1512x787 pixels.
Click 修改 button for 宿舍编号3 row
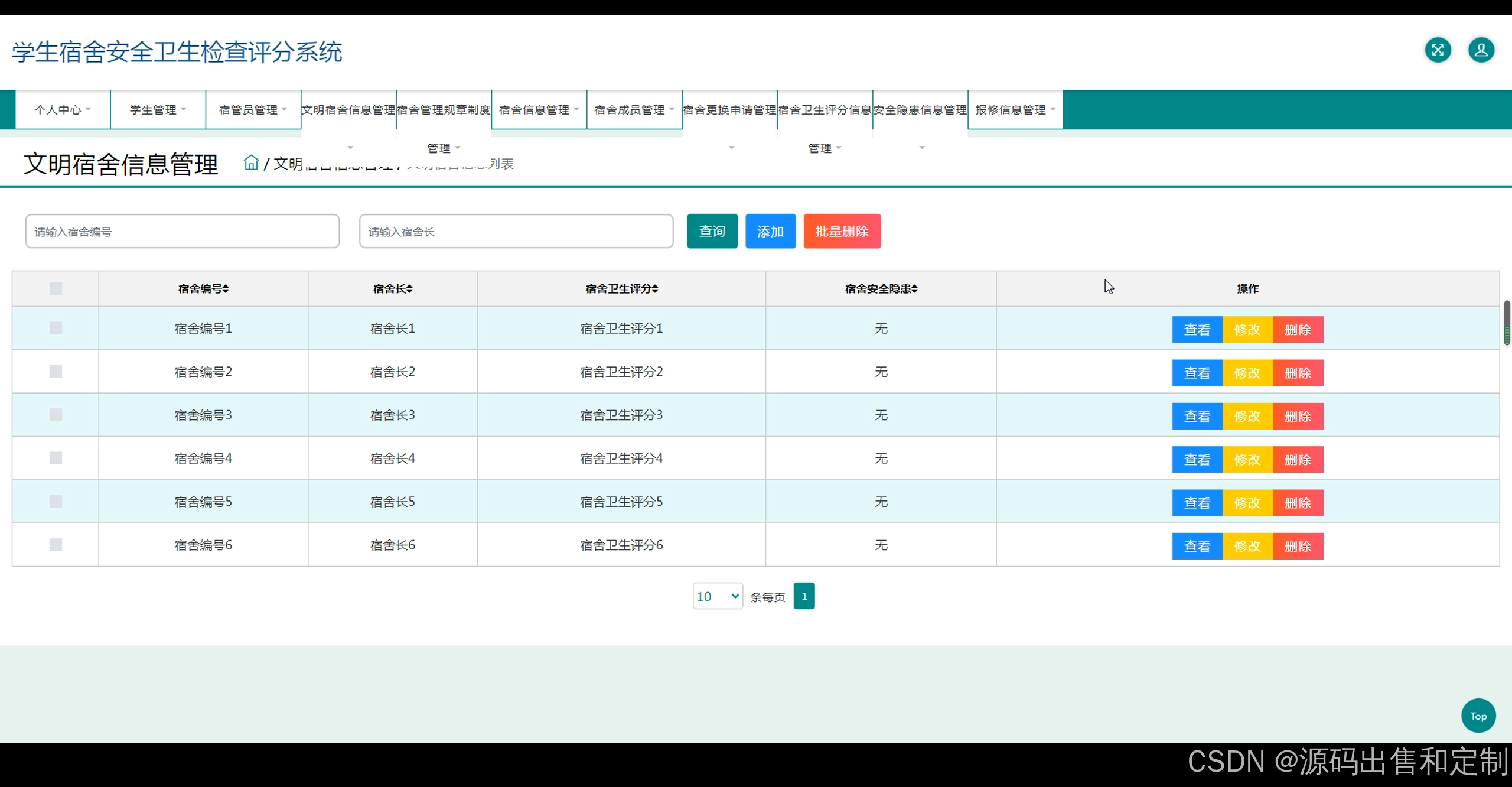tap(1247, 416)
